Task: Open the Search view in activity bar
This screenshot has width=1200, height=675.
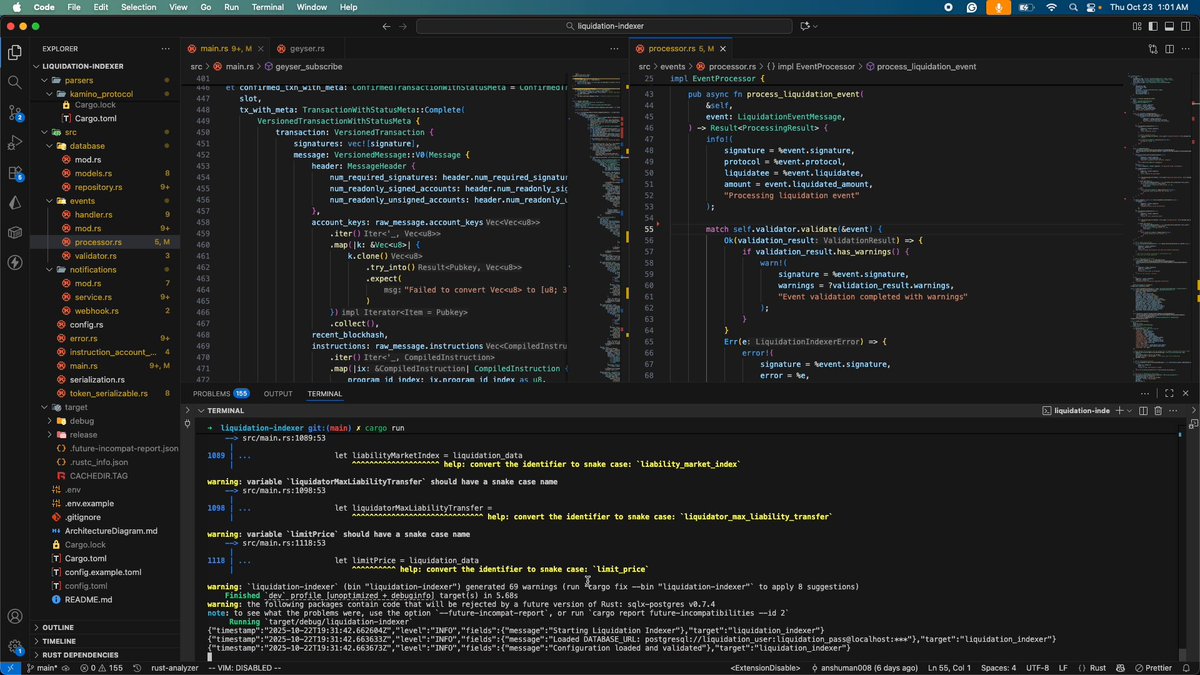Action: click(14, 82)
